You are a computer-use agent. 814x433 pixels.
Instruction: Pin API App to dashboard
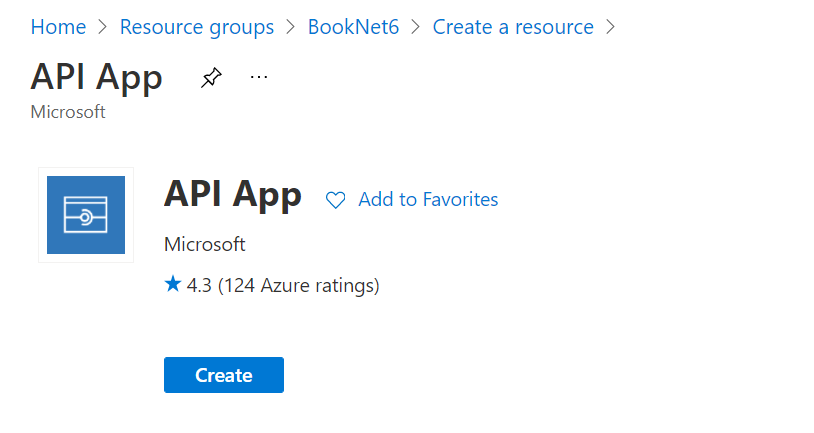click(211, 78)
